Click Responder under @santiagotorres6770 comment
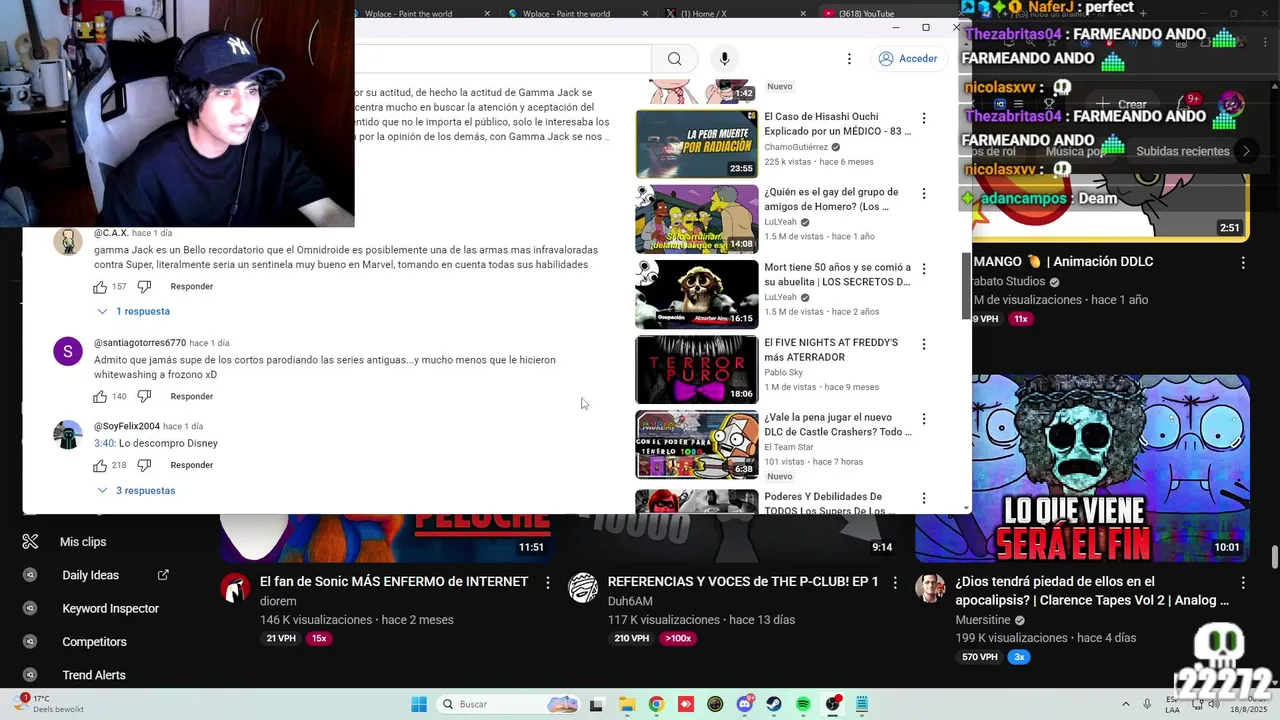The image size is (1280, 720). point(192,397)
